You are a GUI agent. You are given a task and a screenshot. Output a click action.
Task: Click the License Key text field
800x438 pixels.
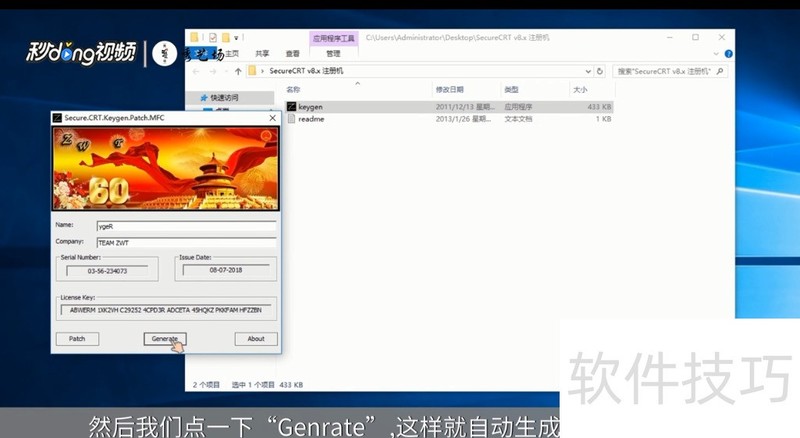tap(166, 310)
